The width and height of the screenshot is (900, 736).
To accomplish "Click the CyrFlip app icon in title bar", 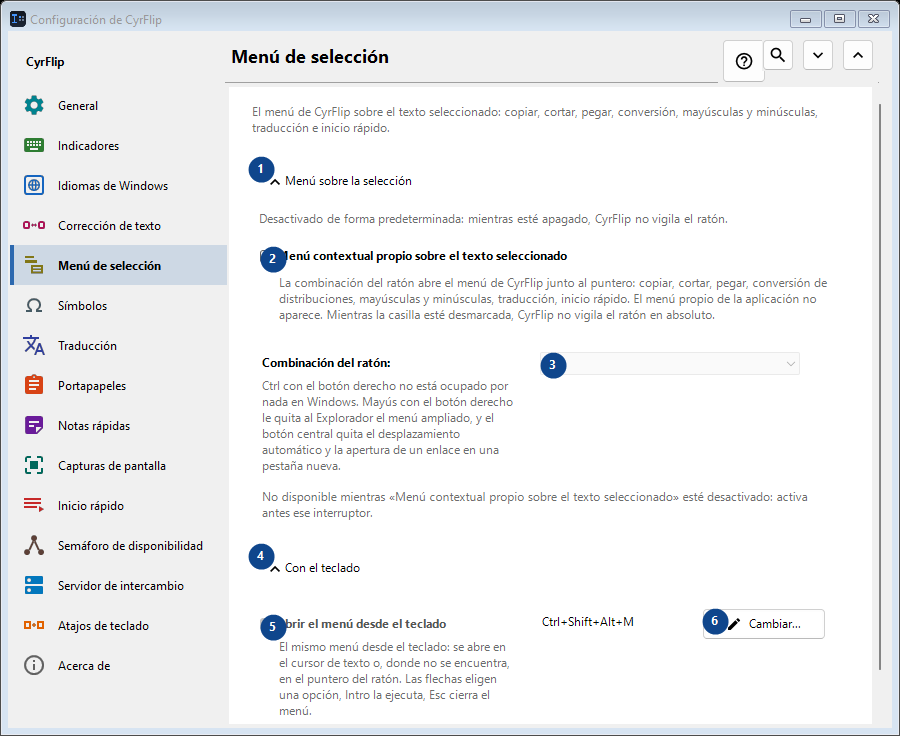I will point(18,19).
